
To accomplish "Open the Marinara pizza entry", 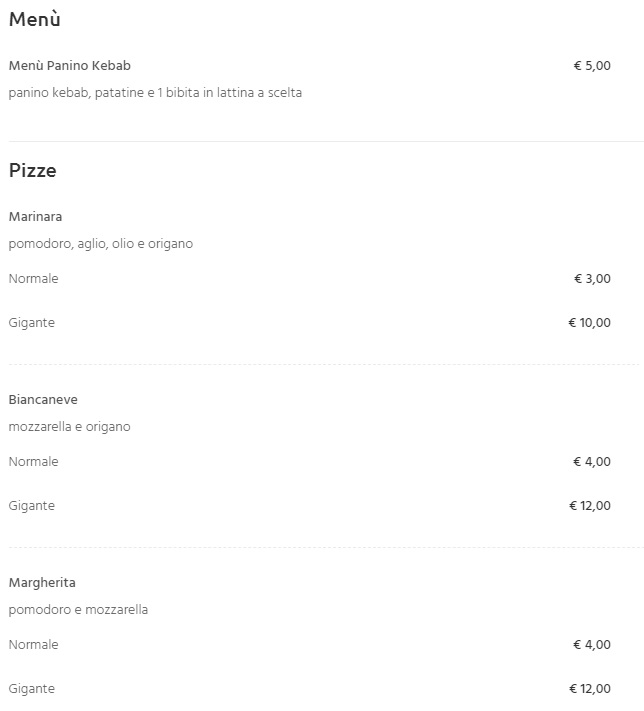I will click(x=35, y=217).
